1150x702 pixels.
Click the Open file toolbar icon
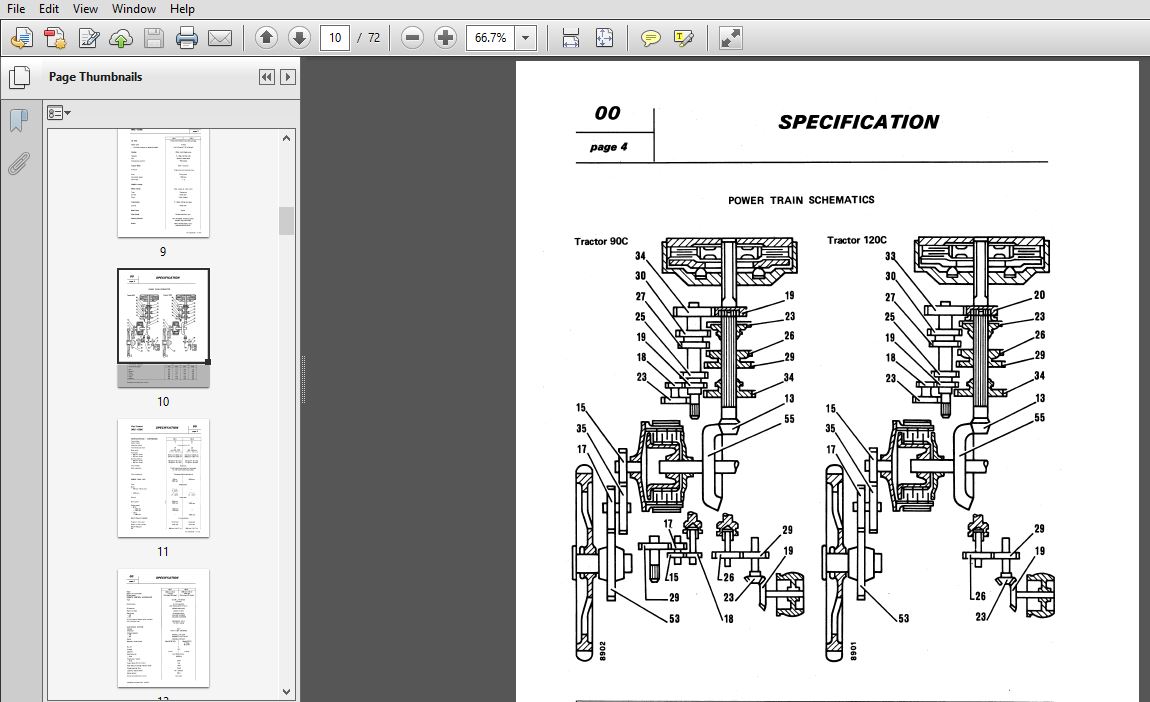(22, 37)
